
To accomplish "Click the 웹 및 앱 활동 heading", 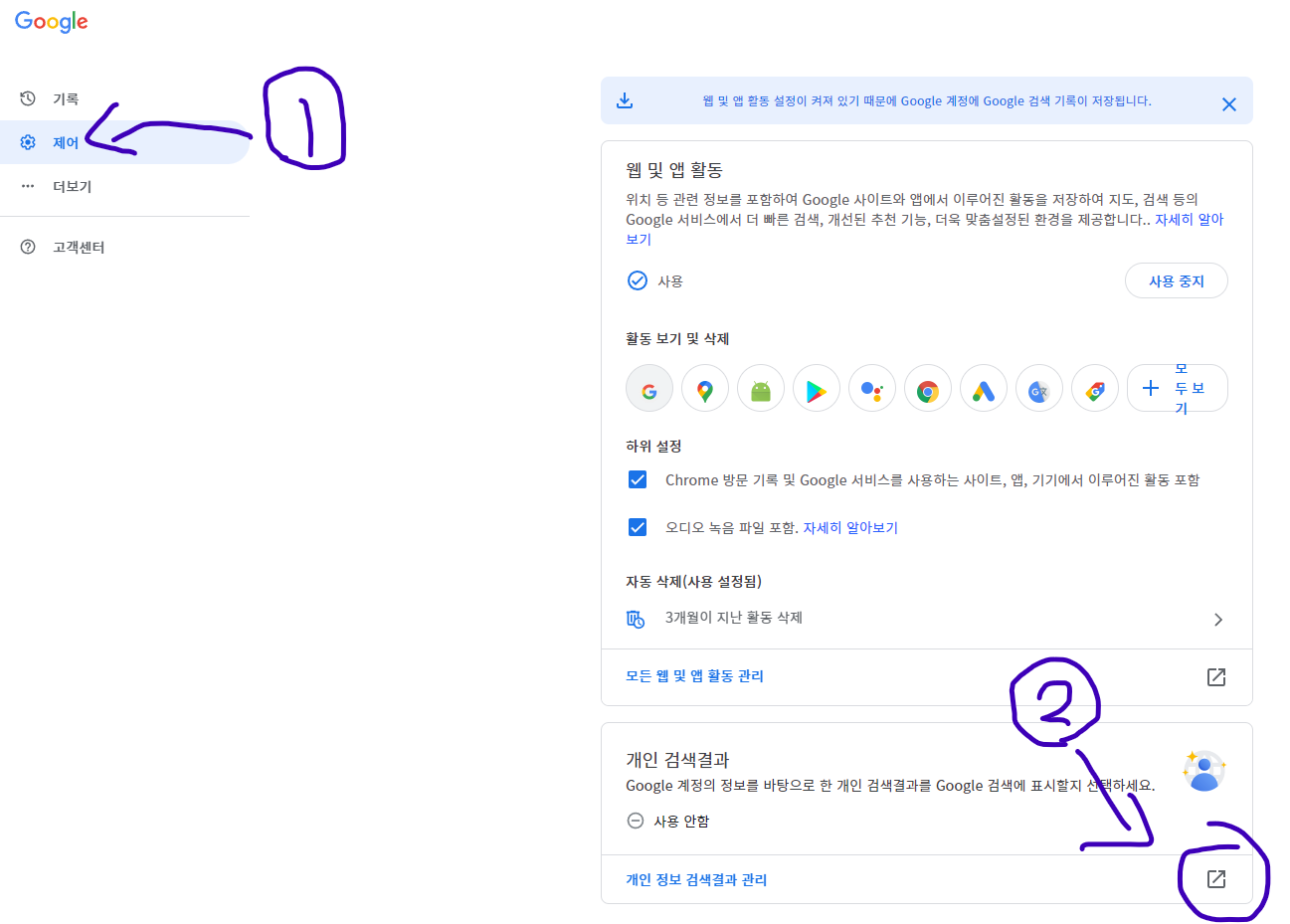I will click(x=674, y=170).
